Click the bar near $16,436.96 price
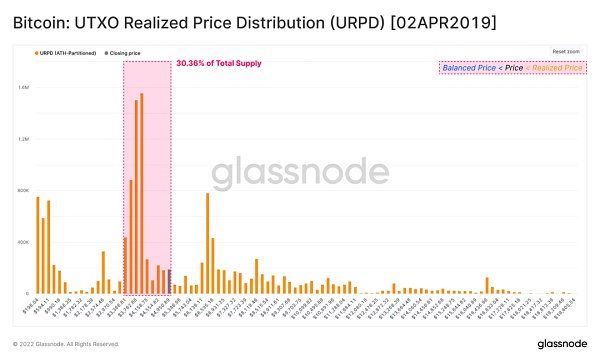The image size is (600, 362). 487,286
